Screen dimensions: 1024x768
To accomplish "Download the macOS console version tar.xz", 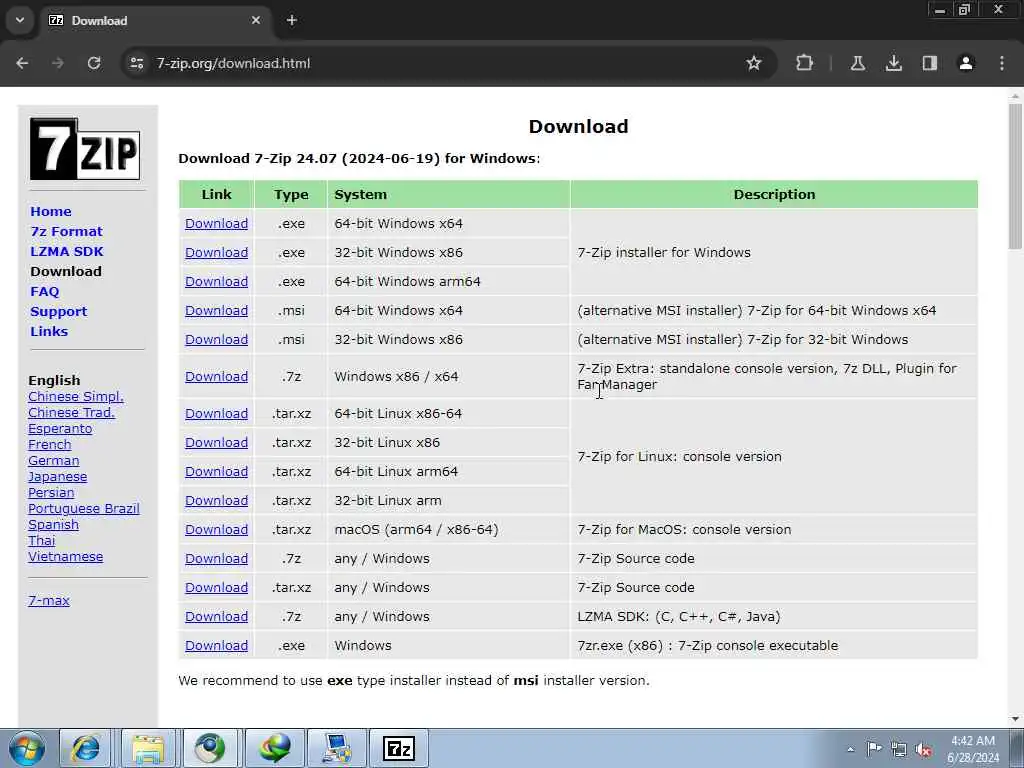I will pyautogui.click(x=216, y=530).
